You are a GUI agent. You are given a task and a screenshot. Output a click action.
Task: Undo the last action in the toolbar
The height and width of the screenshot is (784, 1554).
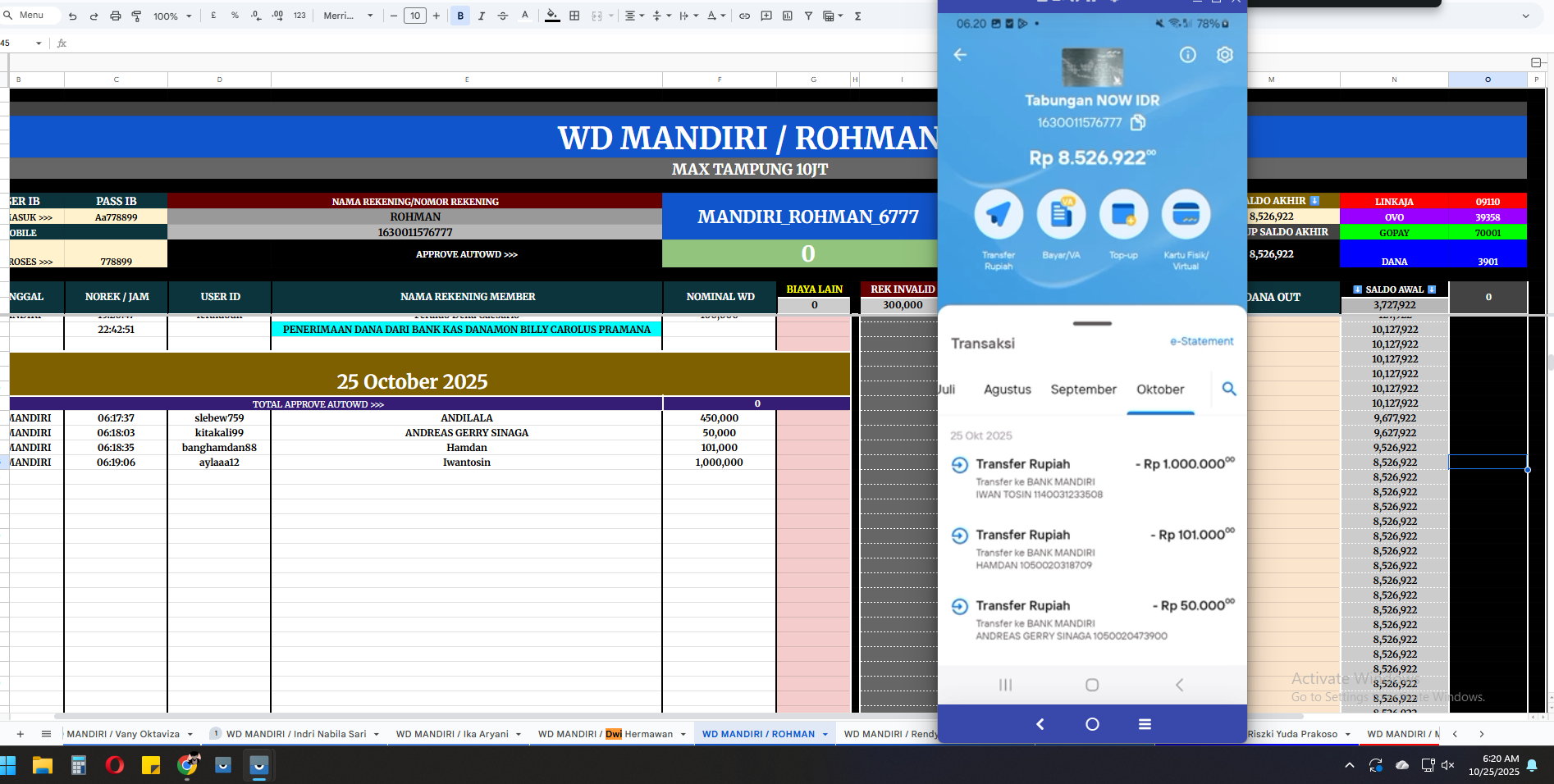73,16
